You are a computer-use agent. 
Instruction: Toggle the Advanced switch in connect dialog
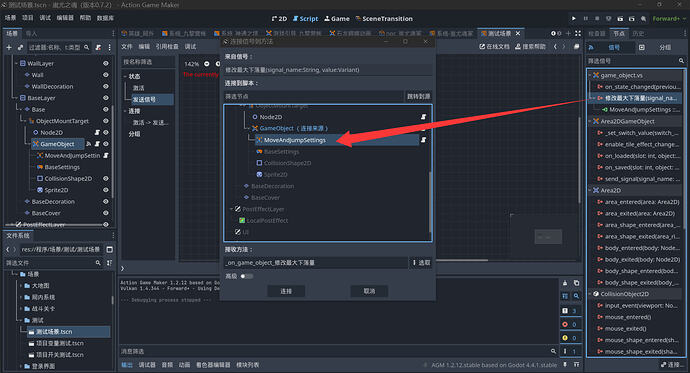click(246, 276)
